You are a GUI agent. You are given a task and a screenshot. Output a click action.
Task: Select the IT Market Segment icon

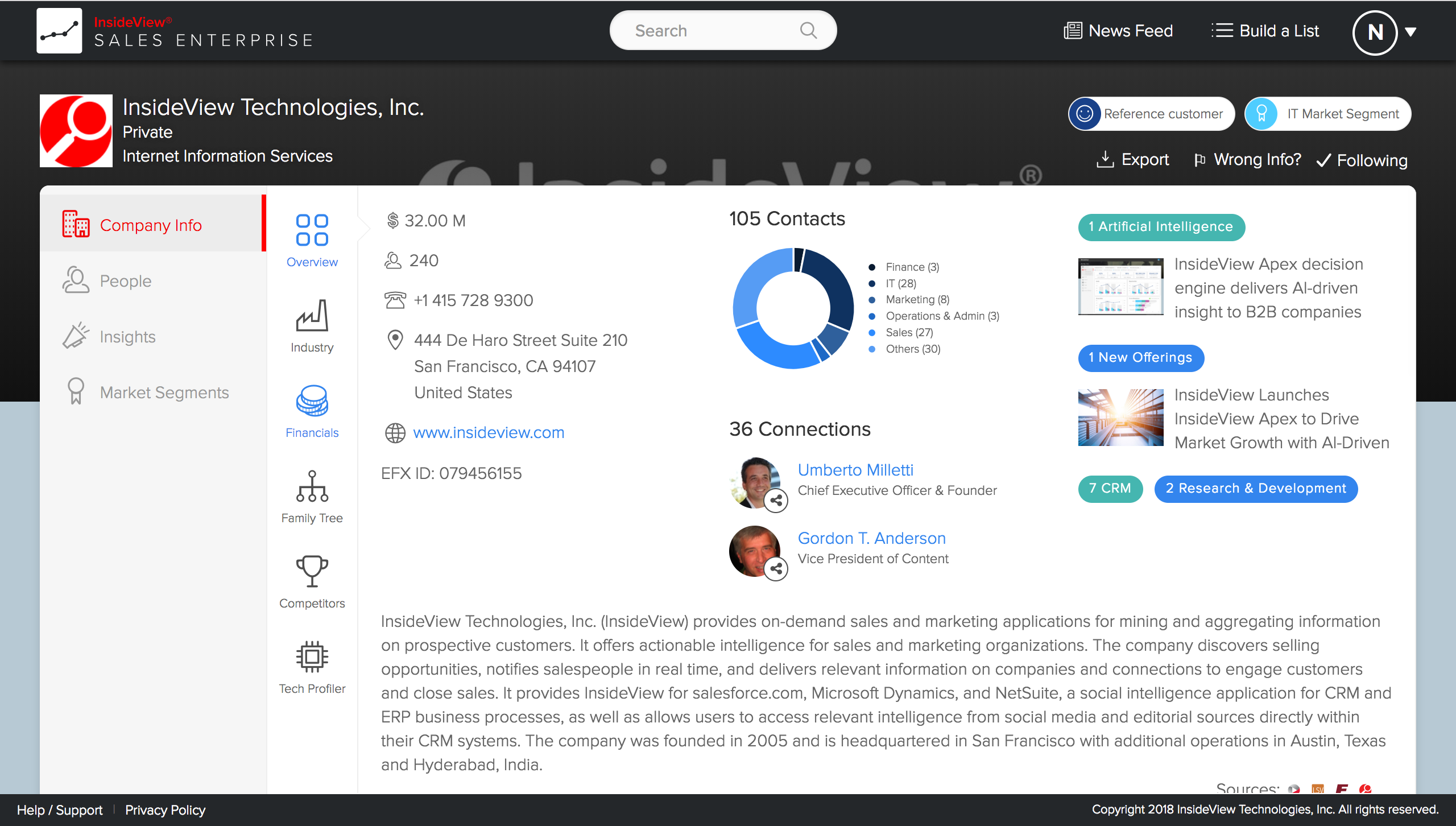[x=1262, y=113]
